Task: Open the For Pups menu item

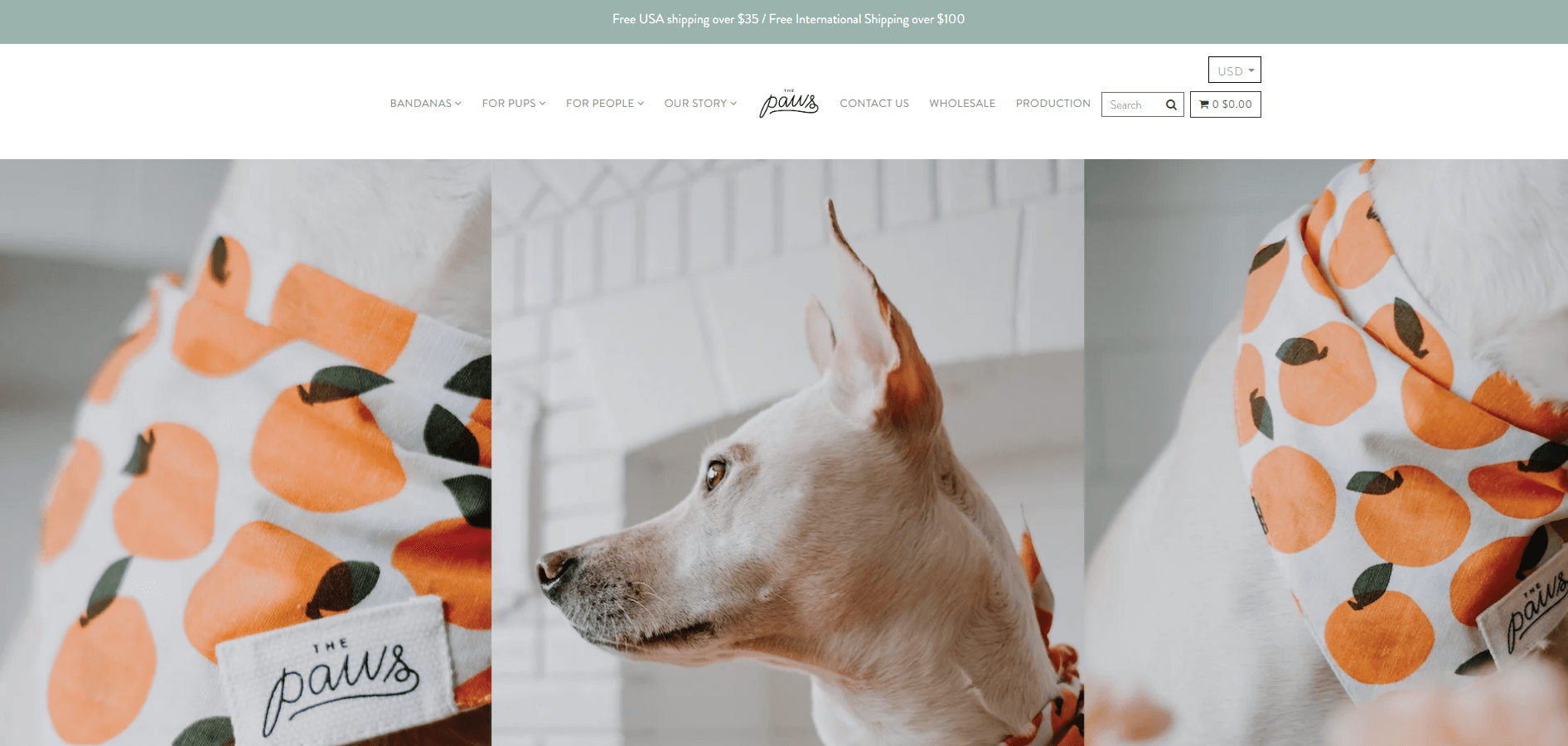Action: pyautogui.click(x=514, y=104)
